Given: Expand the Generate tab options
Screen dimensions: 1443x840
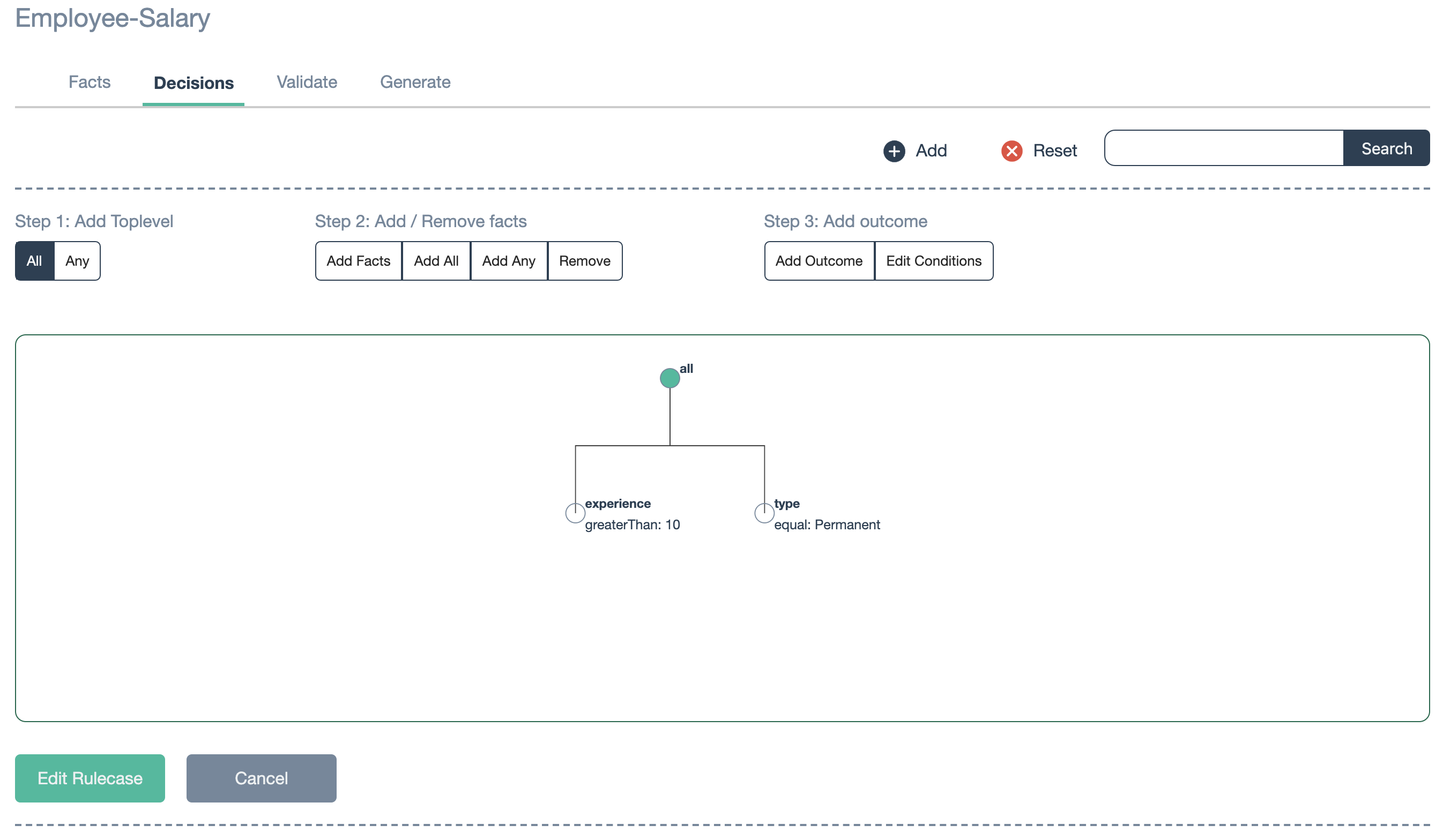Looking at the screenshot, I should point(415,82).
